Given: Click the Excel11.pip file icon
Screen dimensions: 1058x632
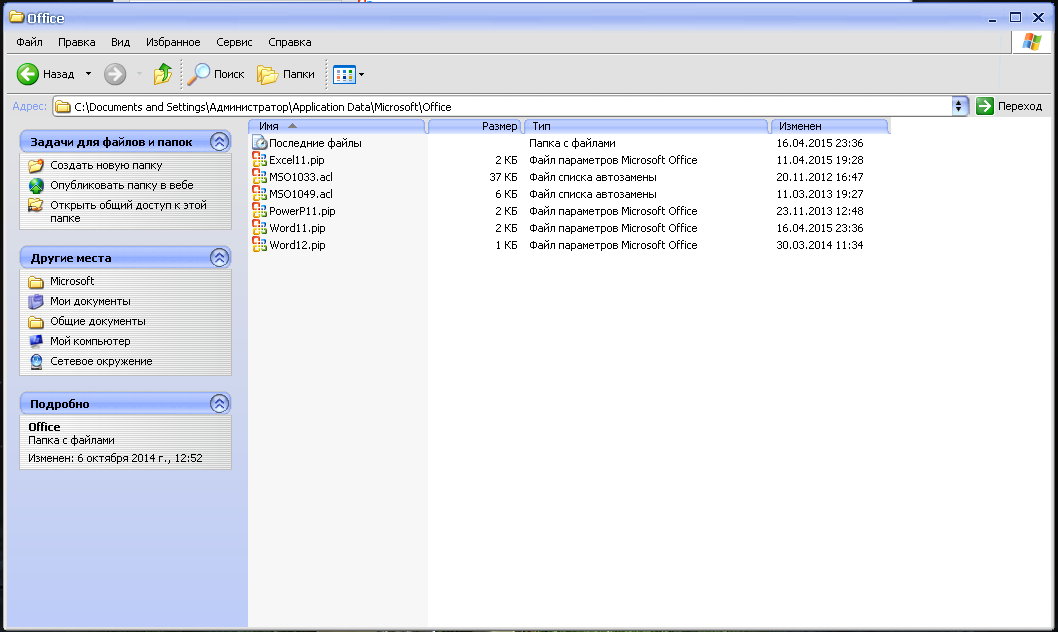Looking at the screenshot, I should (259, 160).
